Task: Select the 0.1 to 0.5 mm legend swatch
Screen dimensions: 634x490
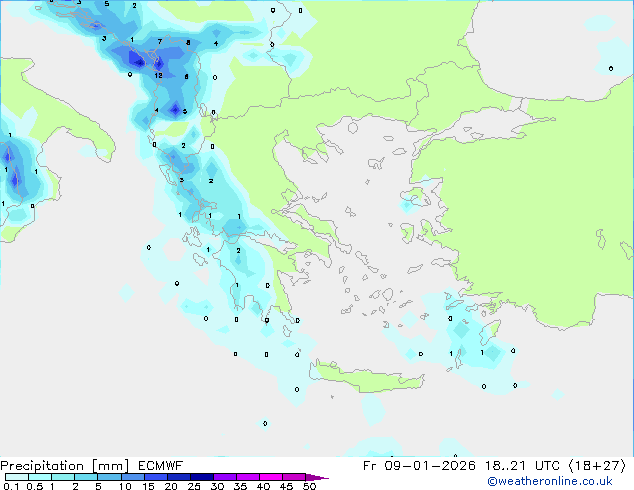Action: tap(17, 477)
